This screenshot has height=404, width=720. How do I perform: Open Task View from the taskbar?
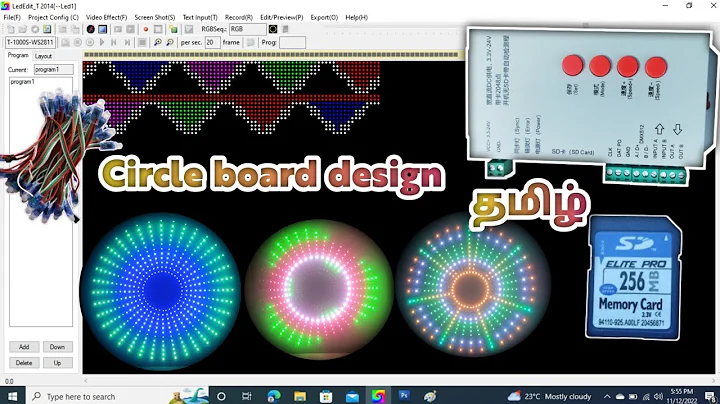click(247, 396)
